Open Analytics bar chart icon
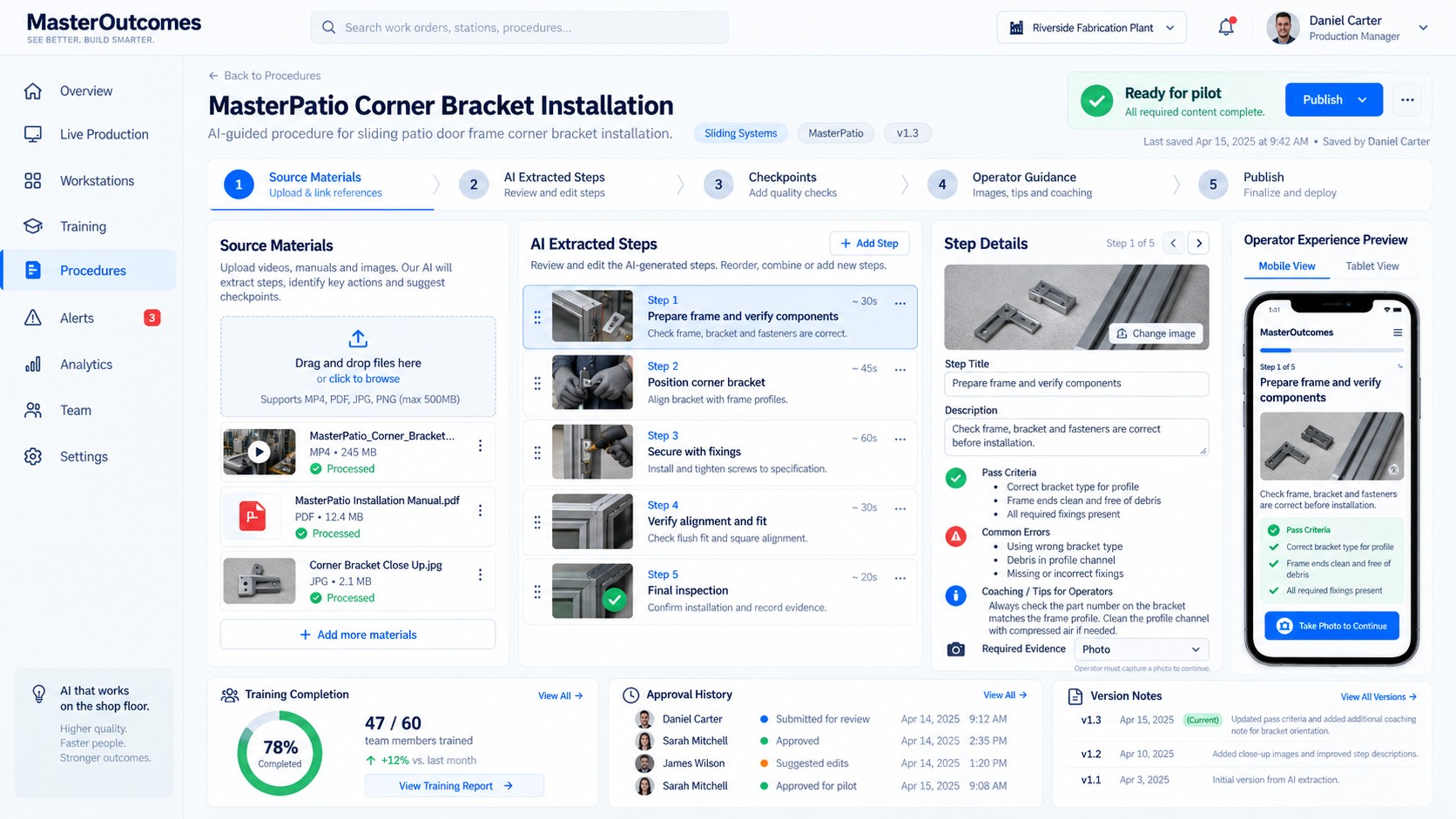The width and height of the screenshot is (1456, 819). point(33,365)
